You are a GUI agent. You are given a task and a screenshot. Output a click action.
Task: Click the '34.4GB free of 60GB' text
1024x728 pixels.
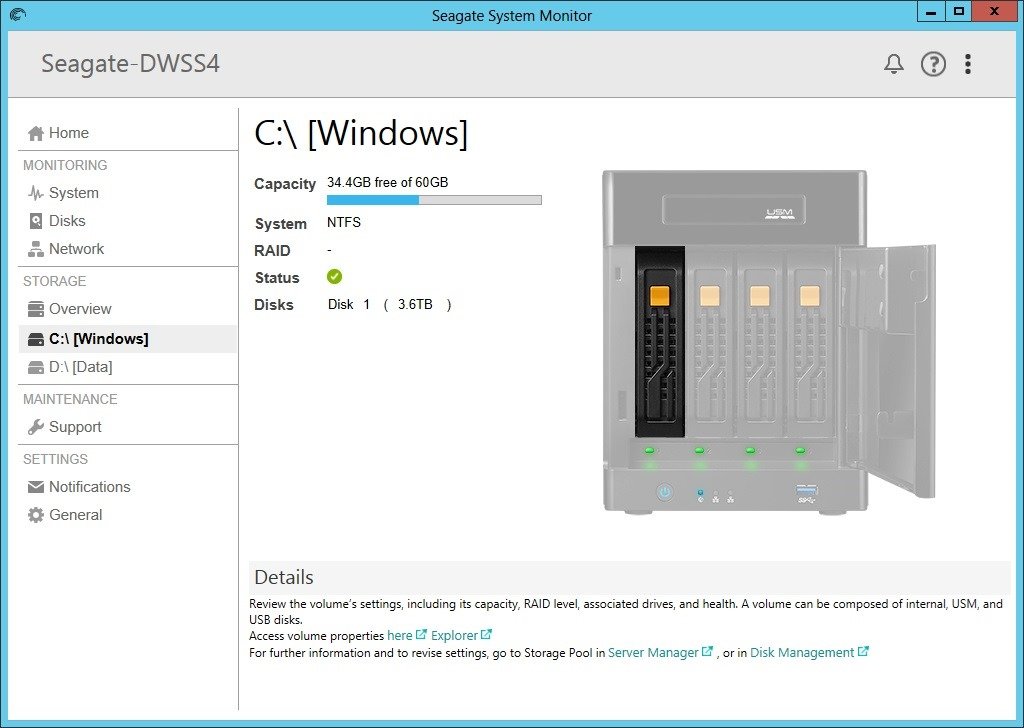point(387,182)
